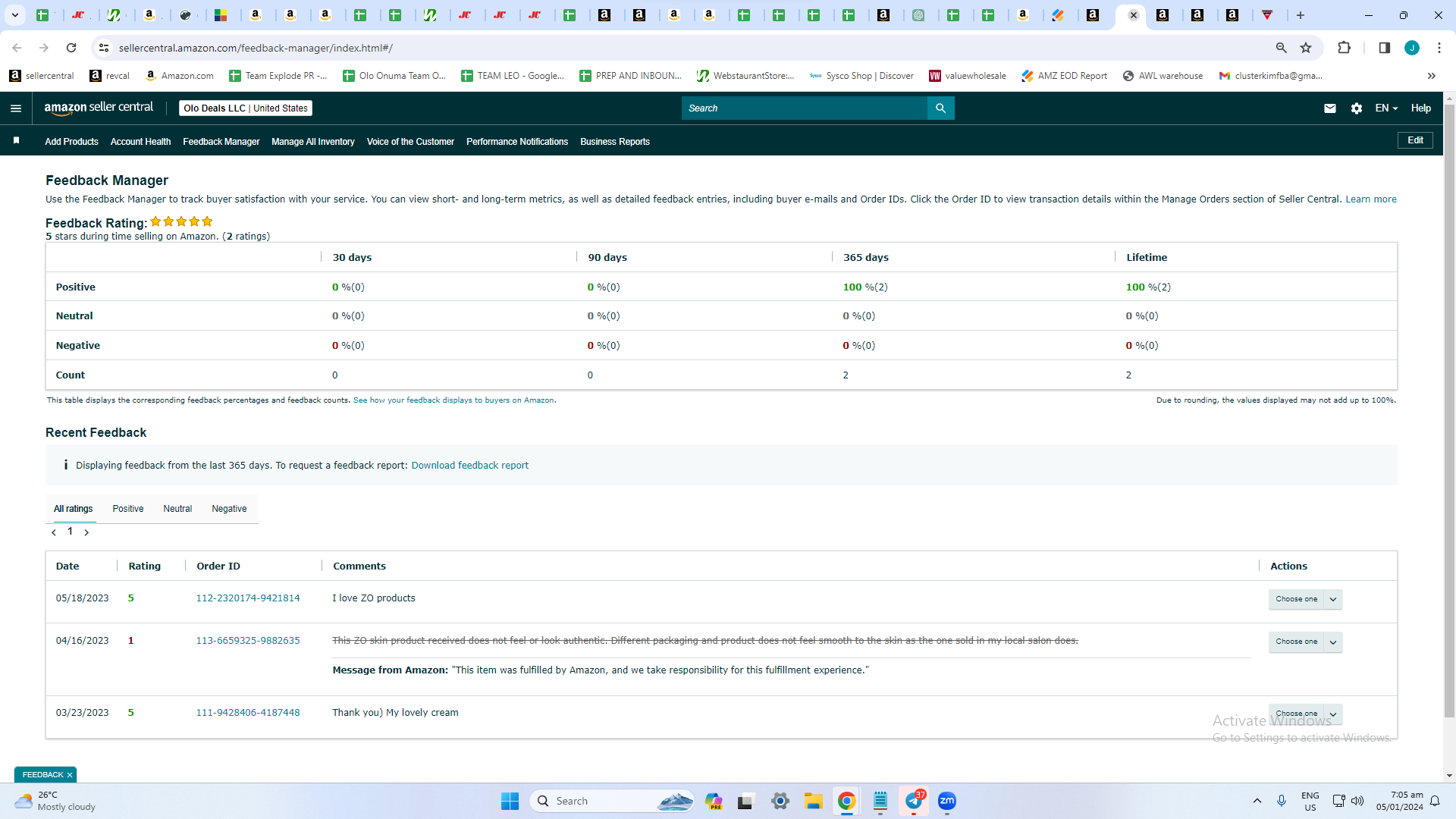Select the All ratings tab
The image size is (1456, 819).
click(73, 509)
